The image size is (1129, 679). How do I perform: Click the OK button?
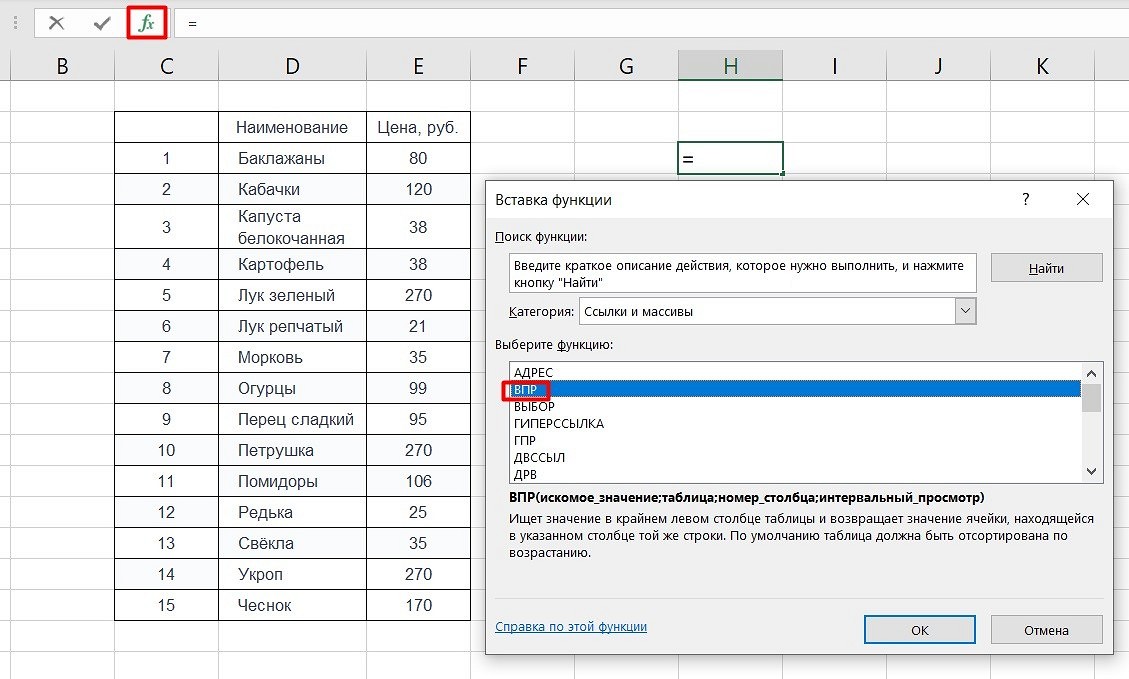pos(919,630)
